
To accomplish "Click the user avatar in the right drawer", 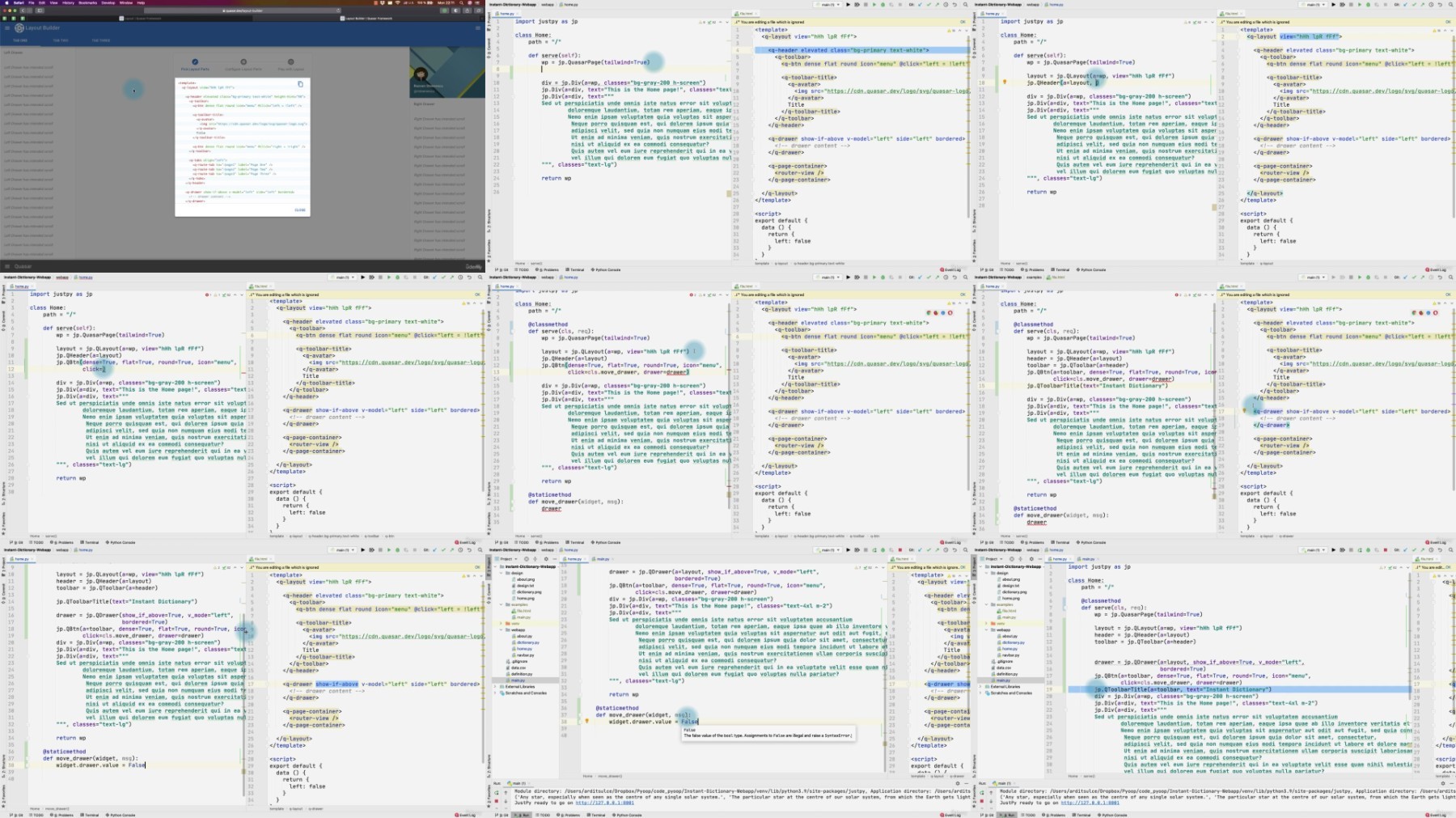I will 421,74.
